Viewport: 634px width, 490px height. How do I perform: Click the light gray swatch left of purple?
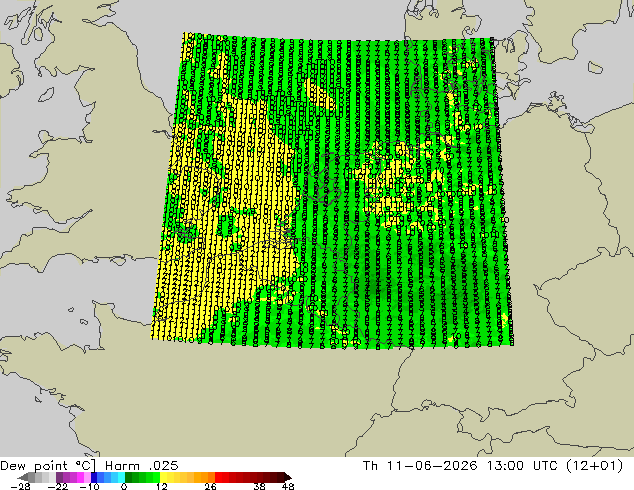[x=53, y=477]
